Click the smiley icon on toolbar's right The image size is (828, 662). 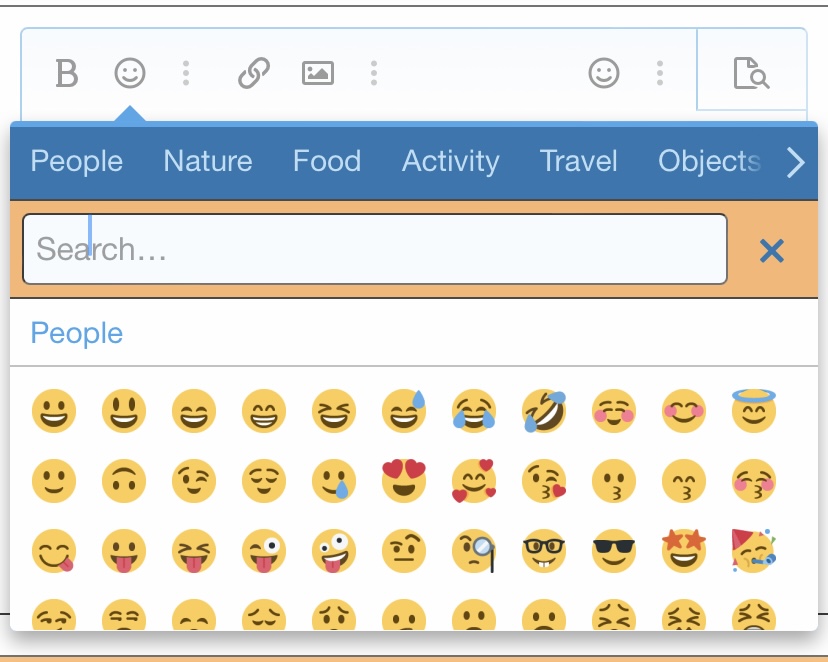pos(604,73)
